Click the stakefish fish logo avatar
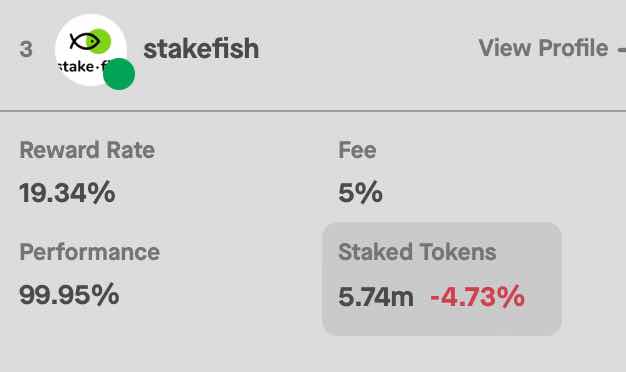Image resolution: width=626 pixels, height=372 pixels. point(91,50)
